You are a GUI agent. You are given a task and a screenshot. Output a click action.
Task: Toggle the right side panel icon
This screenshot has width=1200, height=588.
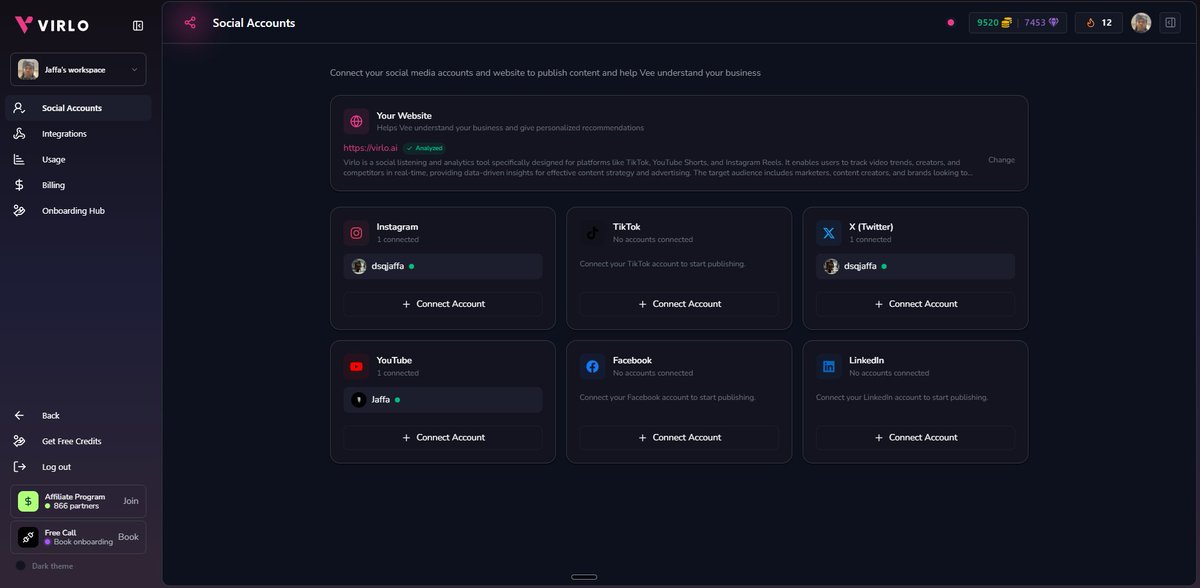(x=1170, y=22)
